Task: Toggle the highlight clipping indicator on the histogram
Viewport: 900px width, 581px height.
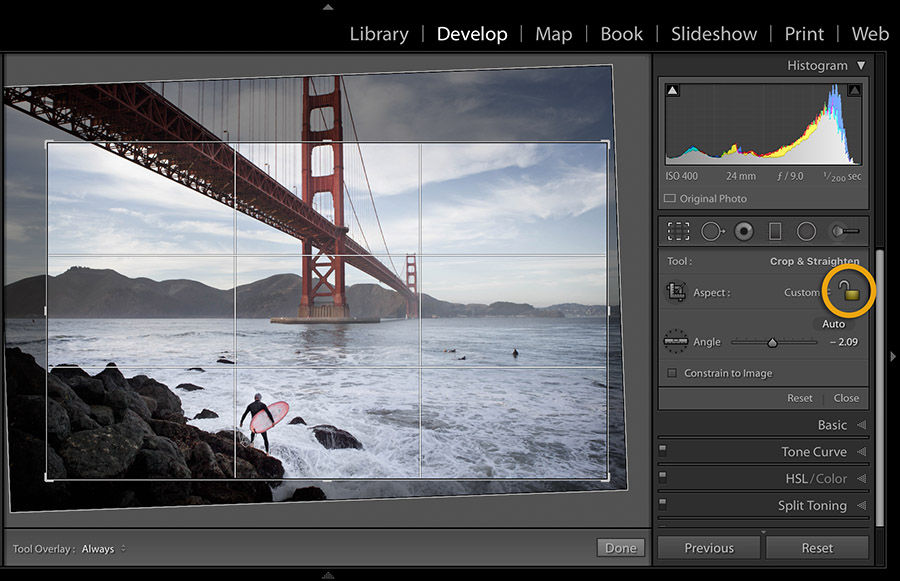Action: 854,89
